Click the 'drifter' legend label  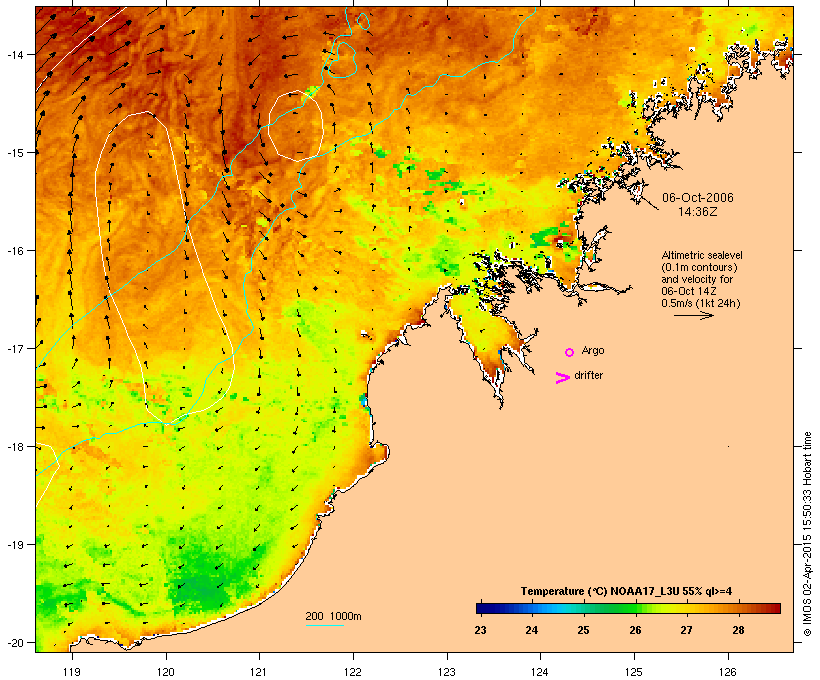click(588, 375)
